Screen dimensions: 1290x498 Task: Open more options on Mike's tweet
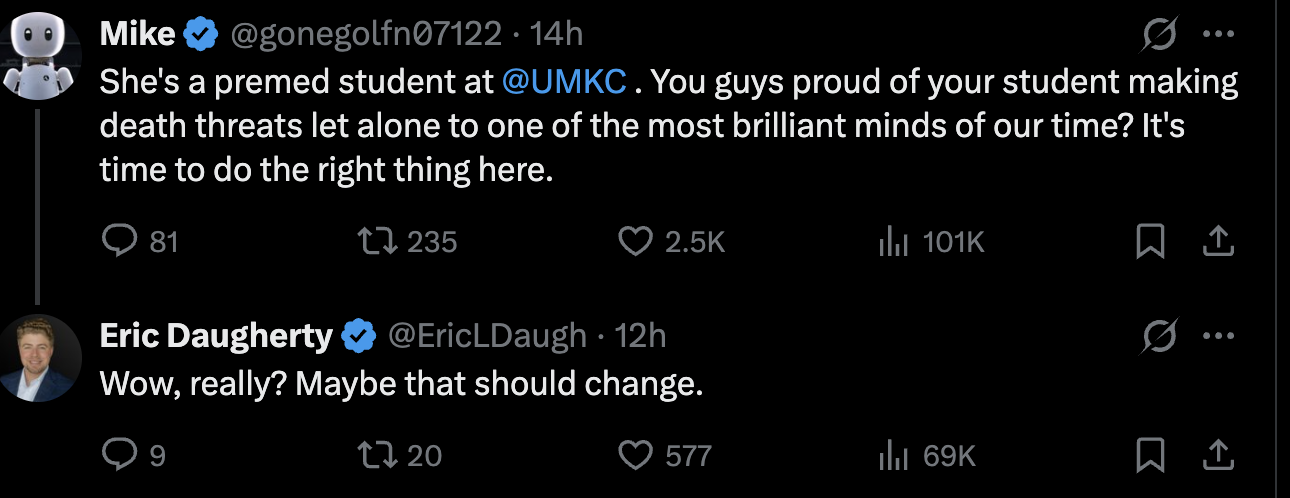pyautogui.click(x=1218, y=35)
